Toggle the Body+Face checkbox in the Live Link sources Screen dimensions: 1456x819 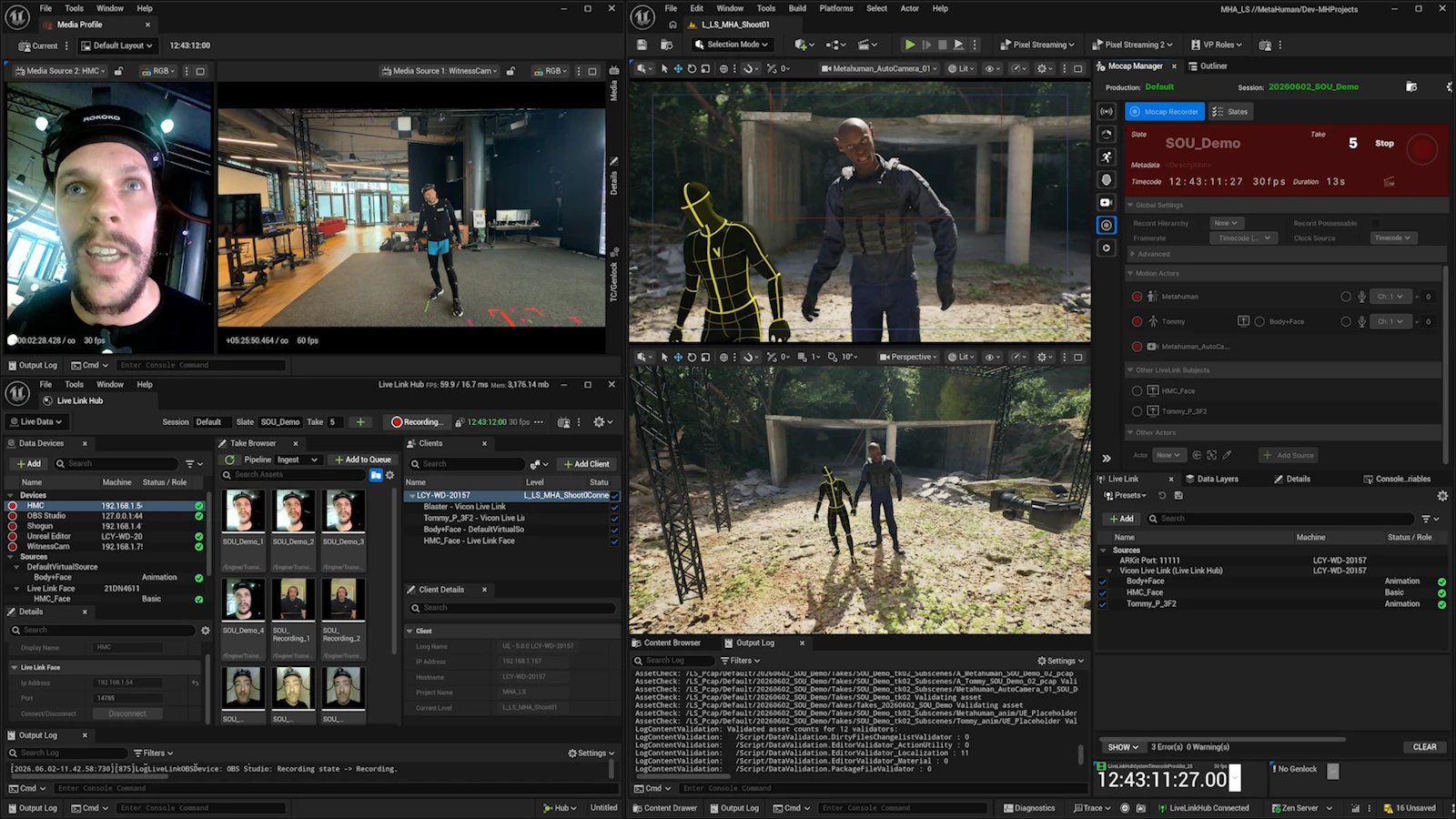[x=1103, y=581]
